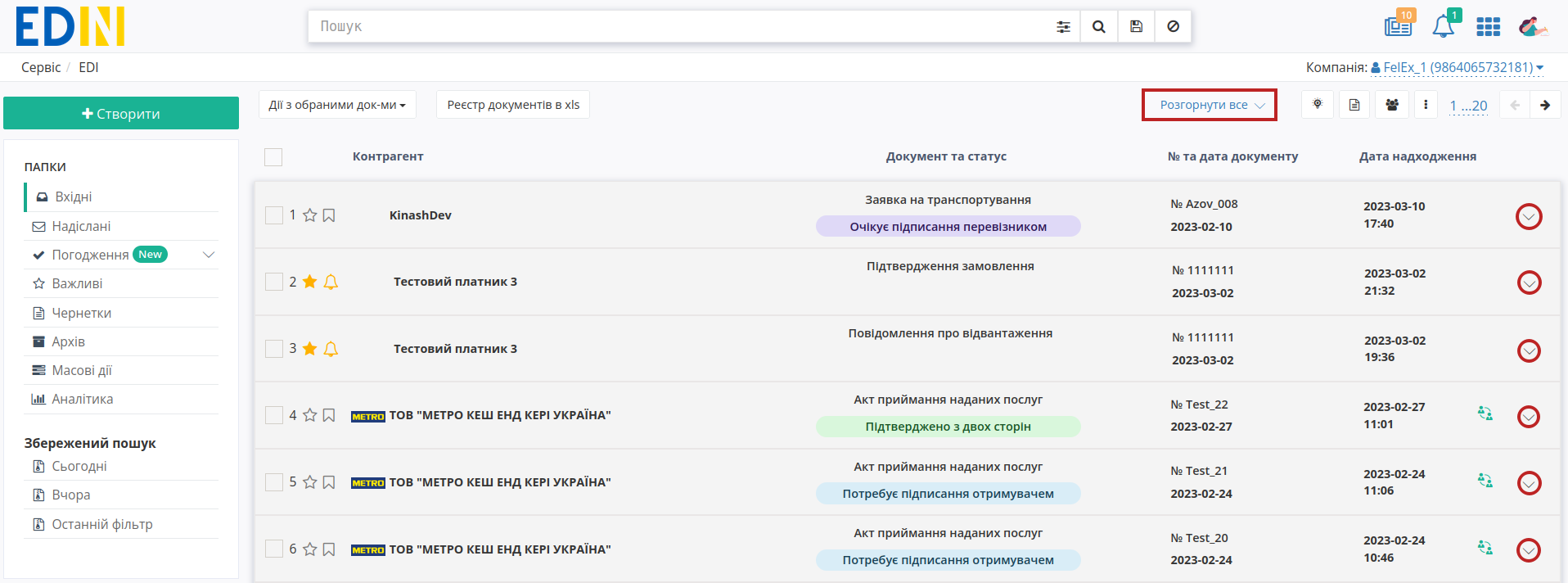1568x583 pixels.
Task: Unstar document row 2
Action: [x=309, y=282]
